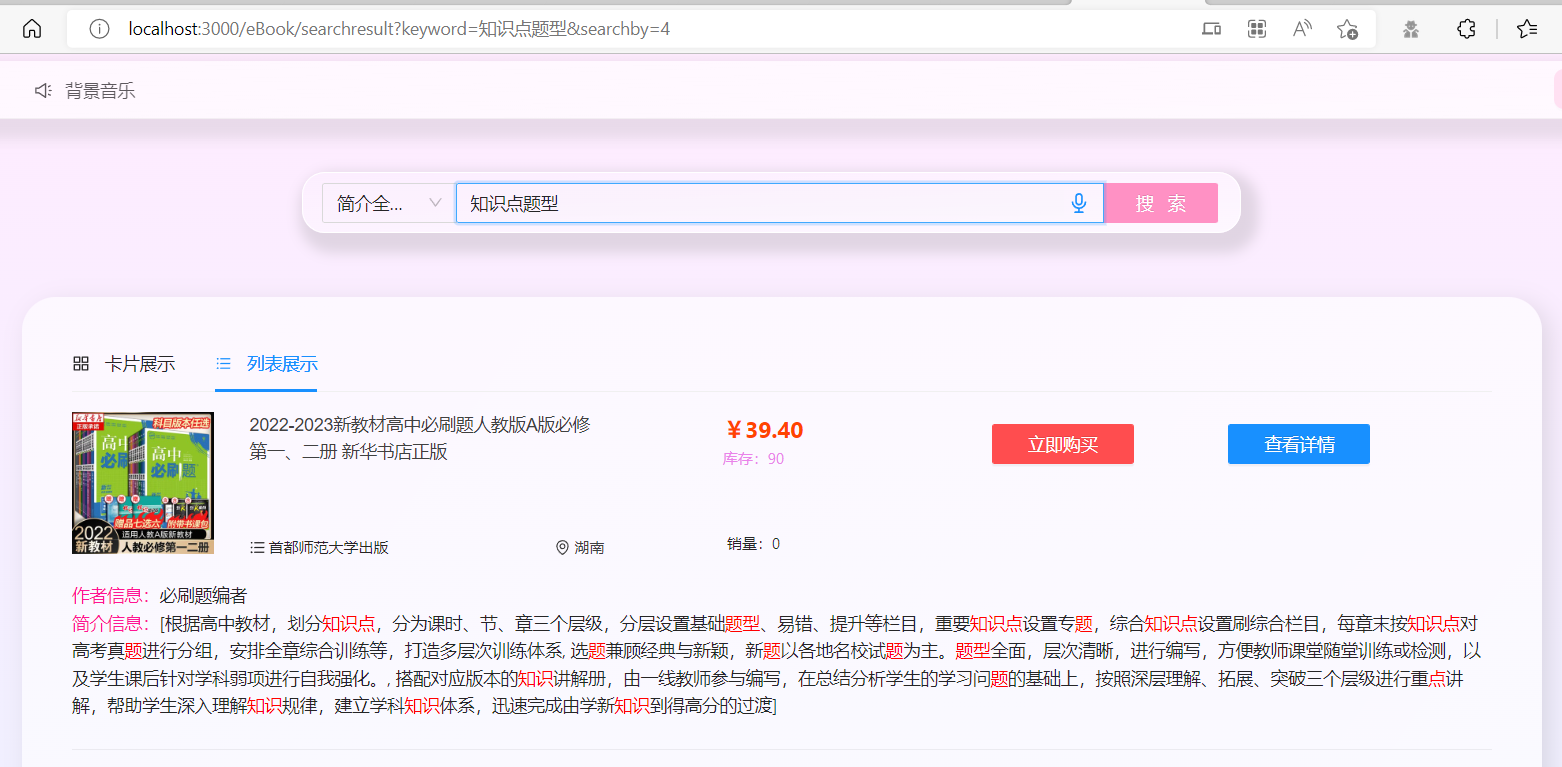The width and height of the screenshot is (1562, 767).
Task: Click the blue 查看详情 button
Action: pos(1298,444)
